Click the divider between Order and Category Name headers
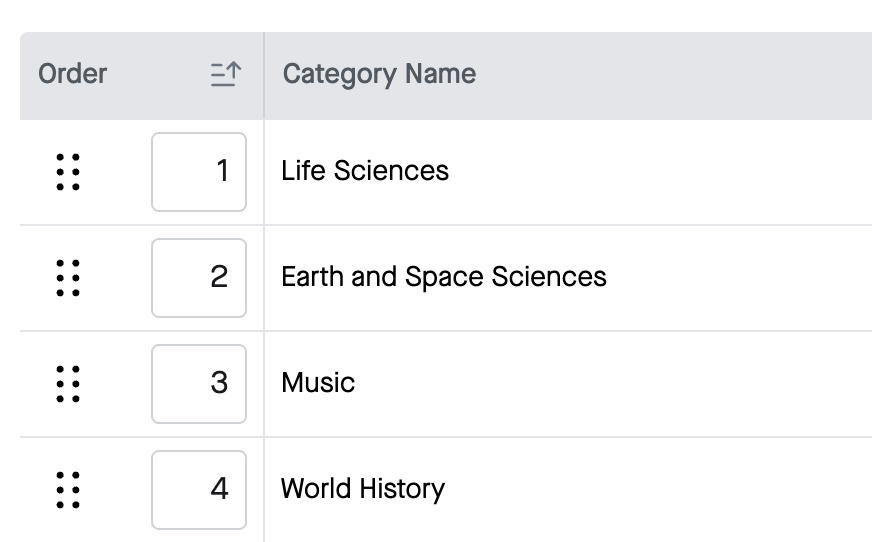The height and width of the screenshot is (542, 872). pyautogui.click(x=264, y=76)
